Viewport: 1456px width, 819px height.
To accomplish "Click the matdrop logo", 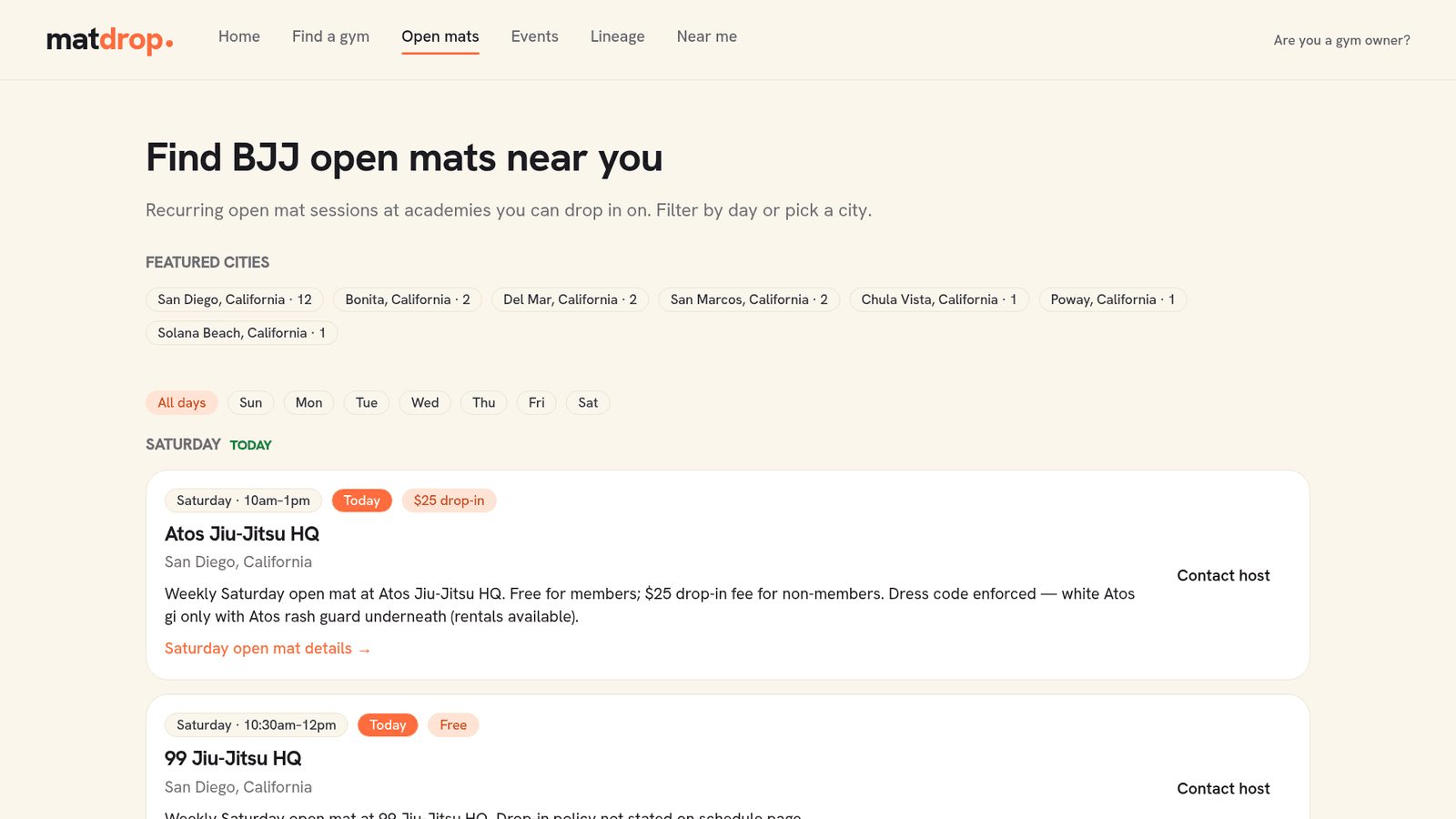I will coord(109,40).
